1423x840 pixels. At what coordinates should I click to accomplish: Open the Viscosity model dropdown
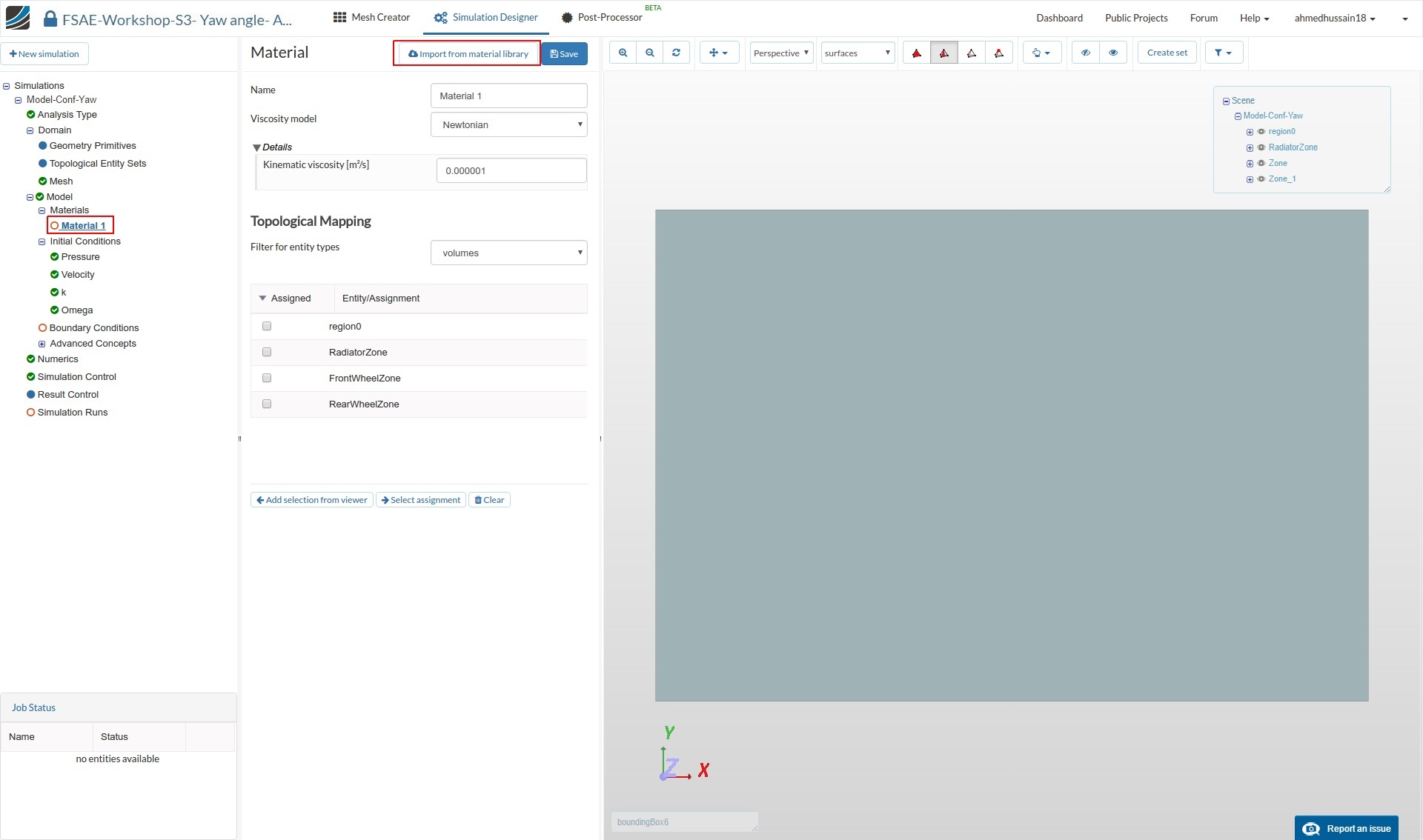(508, 124)
